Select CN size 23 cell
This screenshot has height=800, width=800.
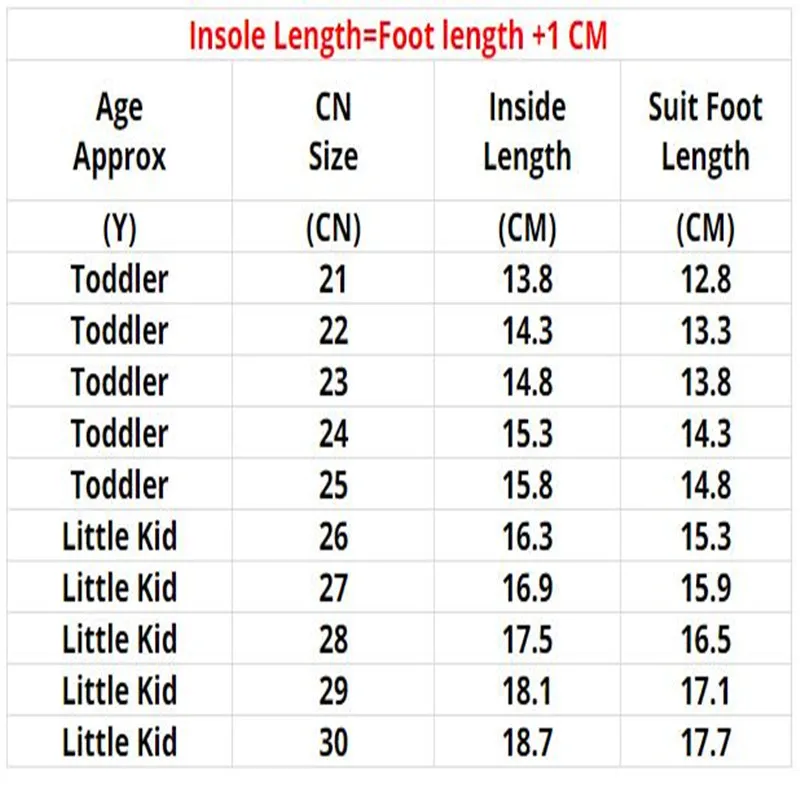(333, 383)
